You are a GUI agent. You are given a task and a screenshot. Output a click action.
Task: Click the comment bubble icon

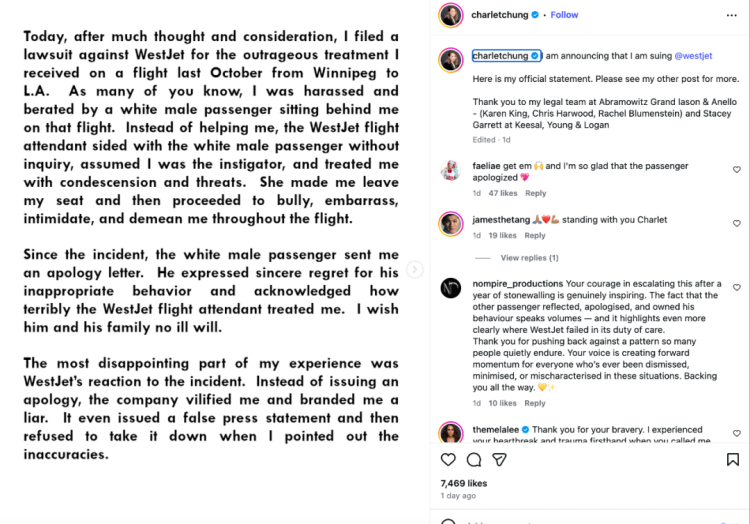point(474,460)
